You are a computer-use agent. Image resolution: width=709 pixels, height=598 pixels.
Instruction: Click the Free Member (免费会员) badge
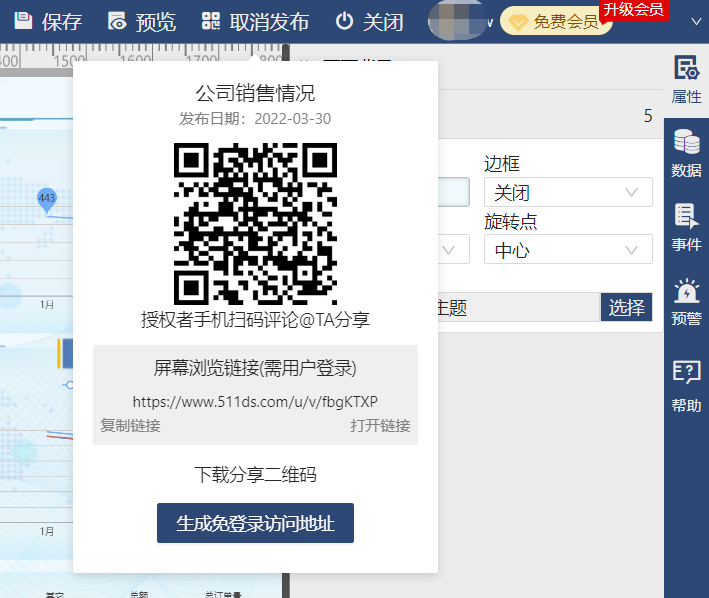click(555, 21)
